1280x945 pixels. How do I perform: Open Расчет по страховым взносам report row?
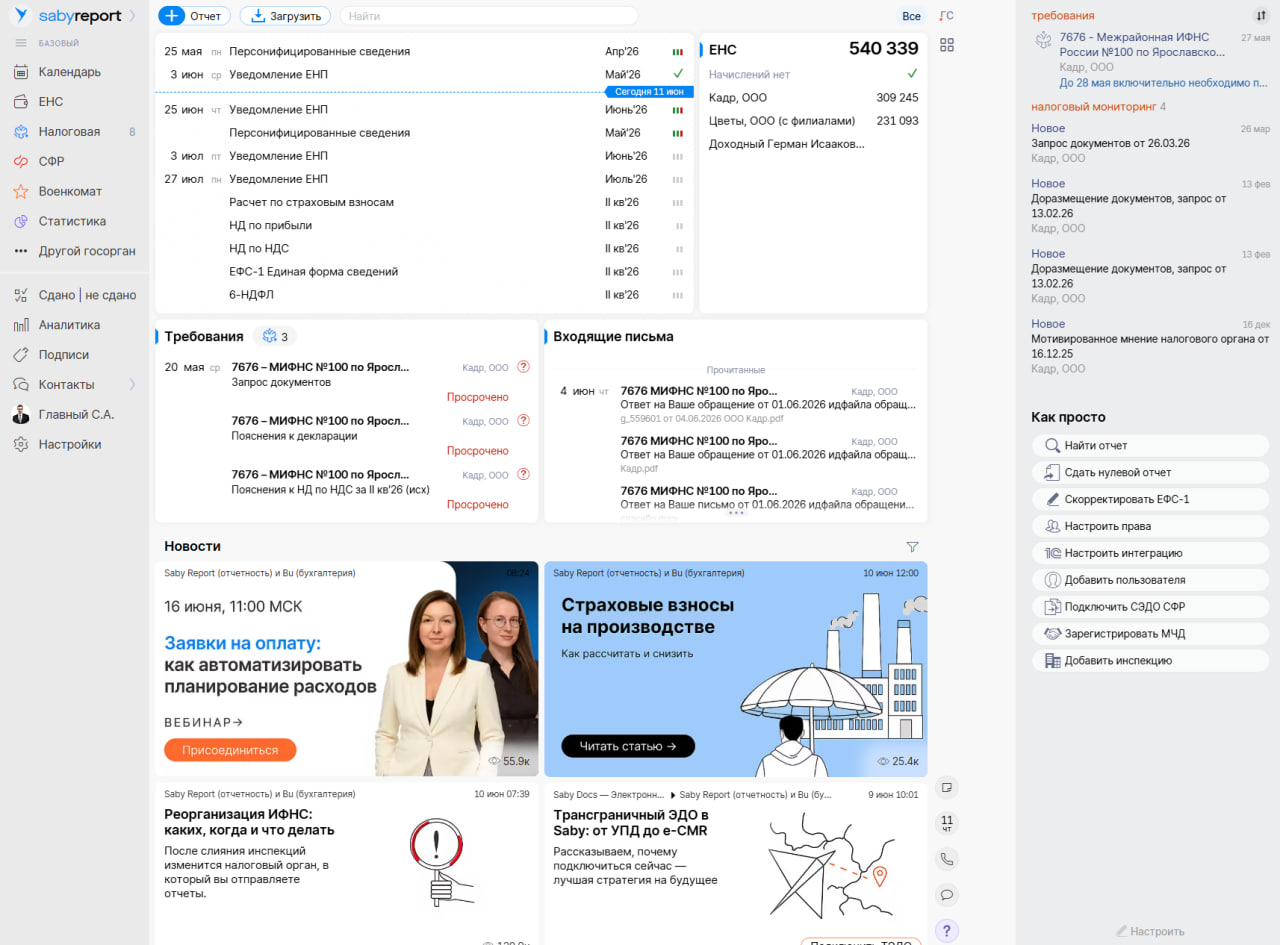click(424, 202)
